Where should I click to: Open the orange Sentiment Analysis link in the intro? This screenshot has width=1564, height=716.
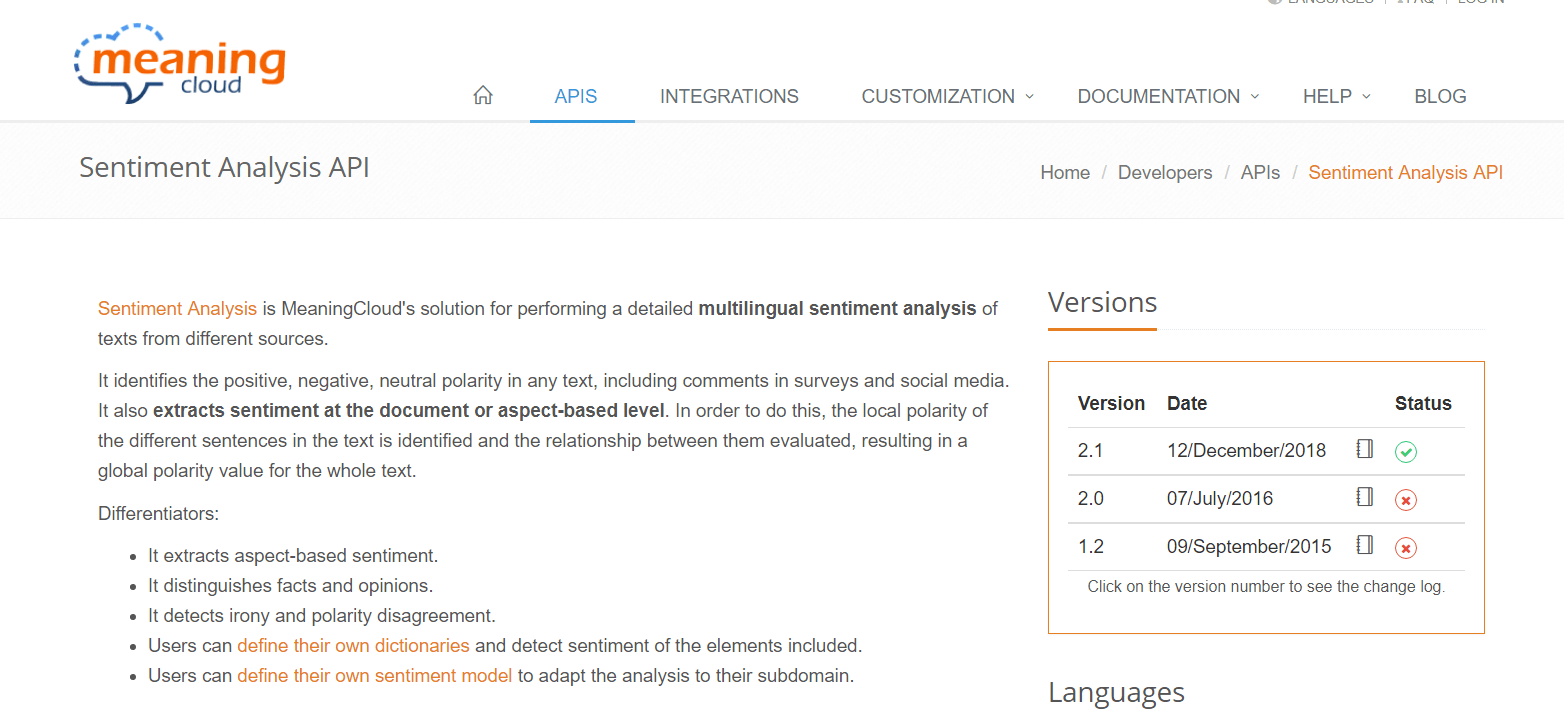click(177, 309)
